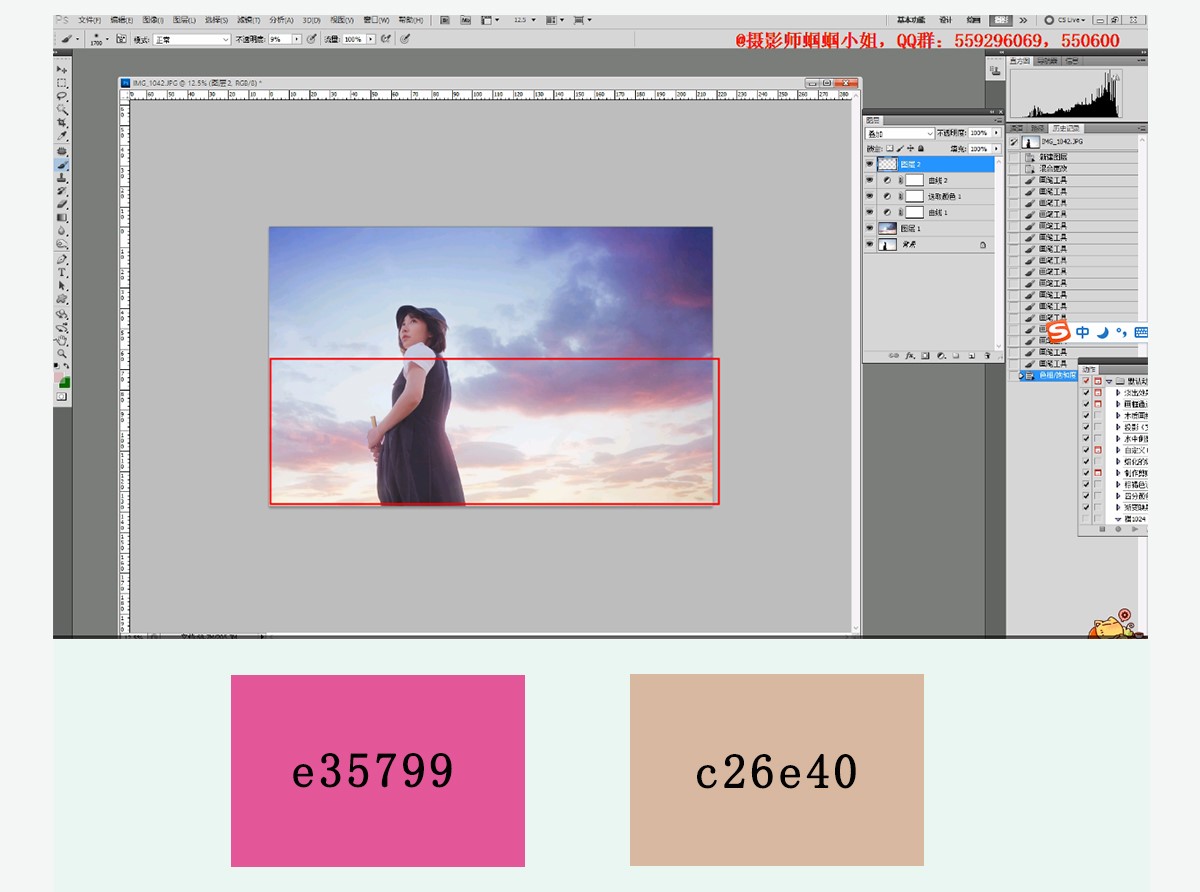Hide the 选取颜色 1 adjustment layer

[x=870, y=196]
